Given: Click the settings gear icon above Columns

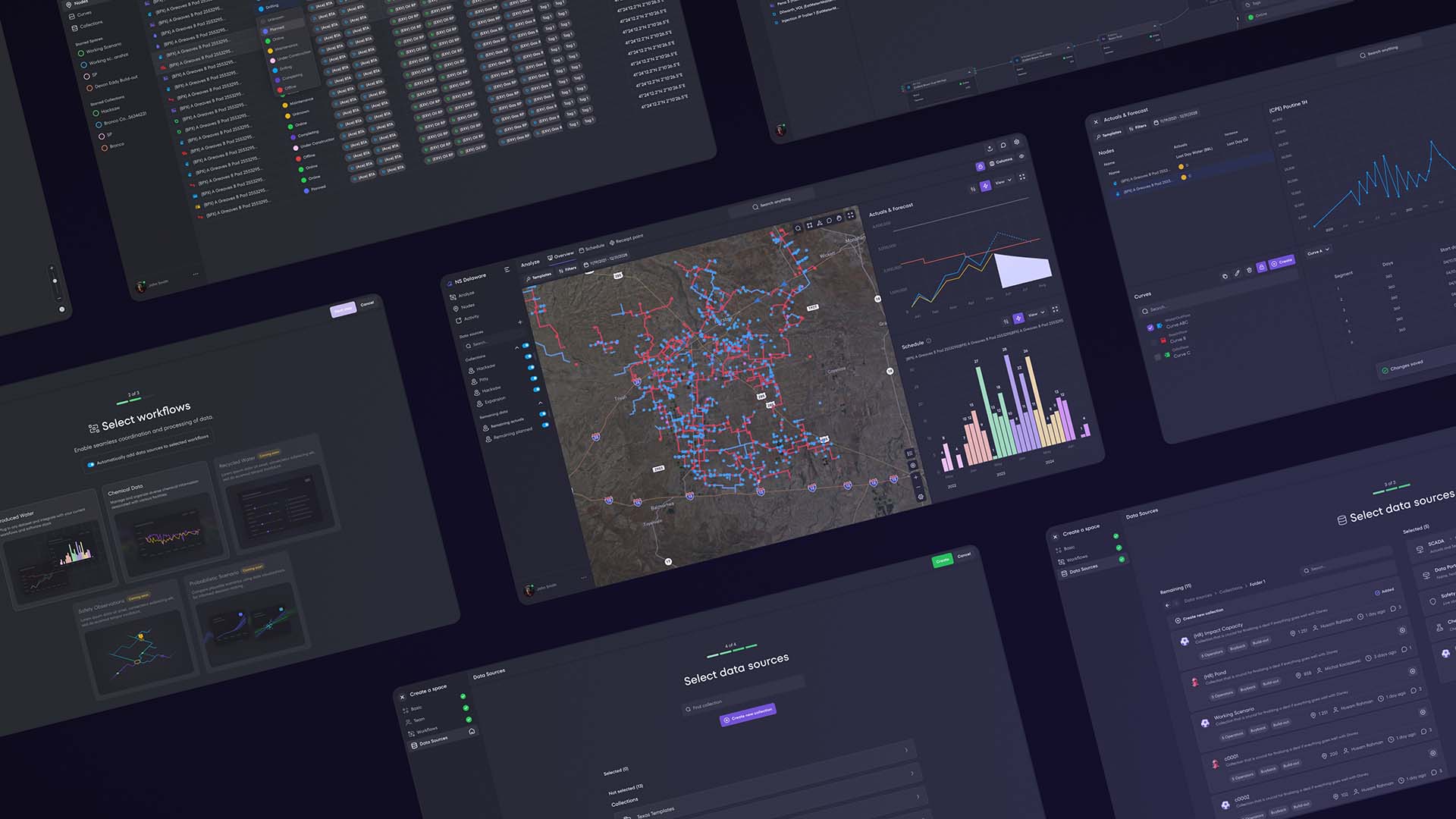Looking at the screenshot, I should (x=1017, y=143).
